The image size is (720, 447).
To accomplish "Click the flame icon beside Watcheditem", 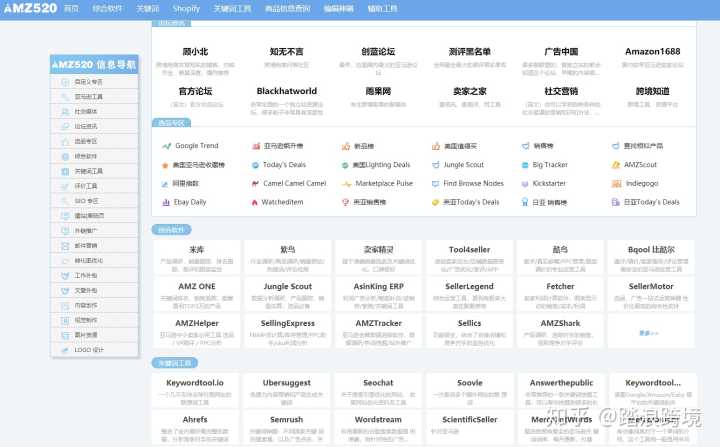I will (x=254, y=203).
